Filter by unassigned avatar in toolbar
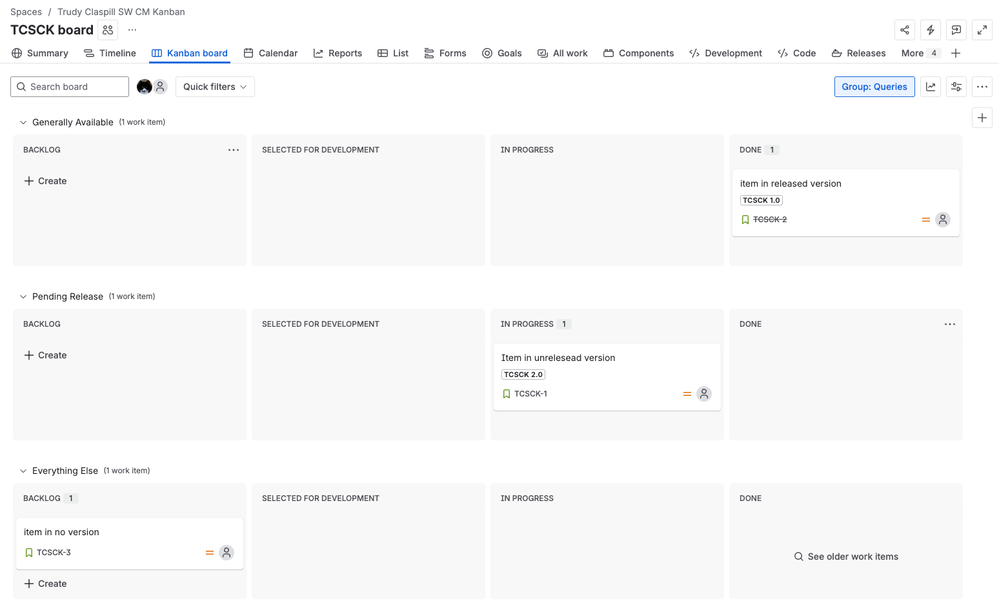The image size is (999, 600). pos(161,87)
